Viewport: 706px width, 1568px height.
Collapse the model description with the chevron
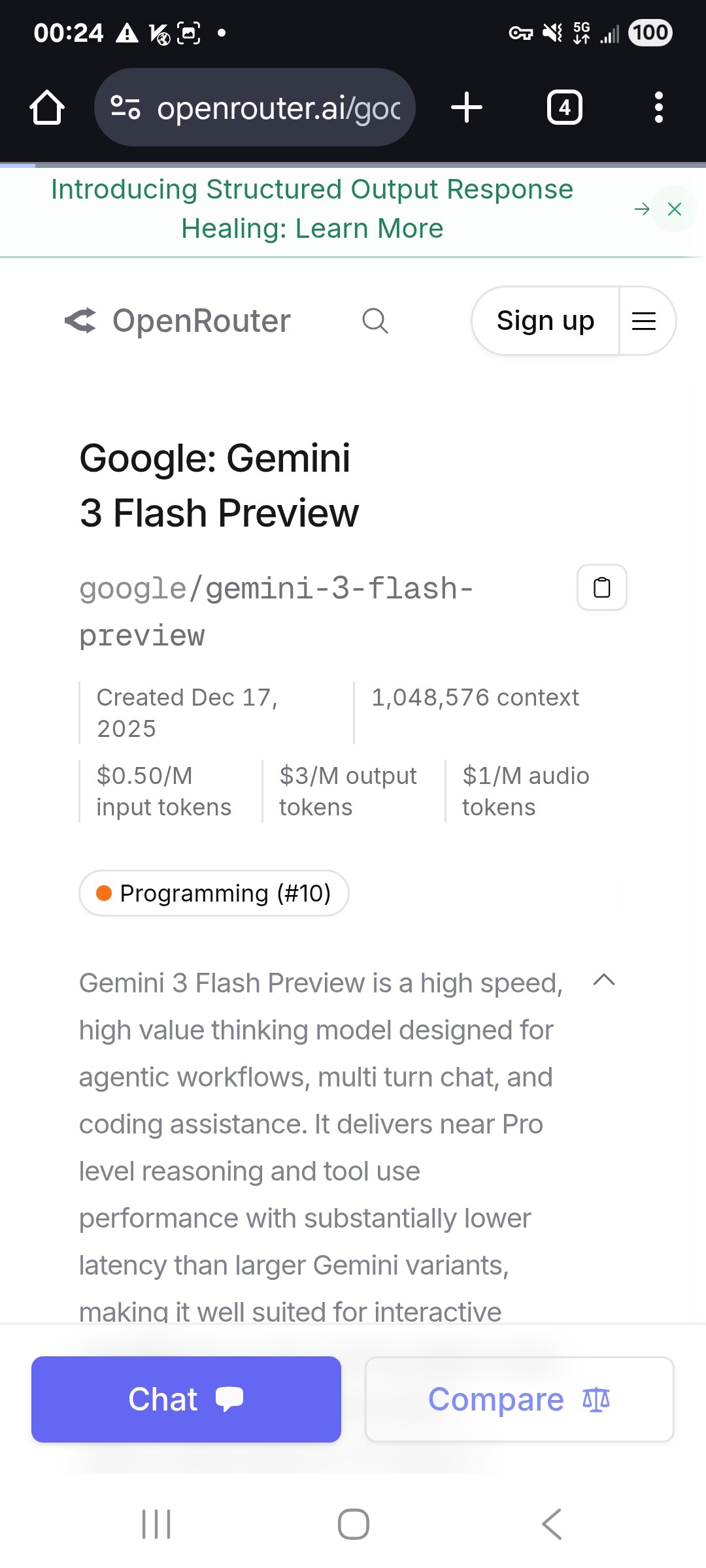(604, 980)
